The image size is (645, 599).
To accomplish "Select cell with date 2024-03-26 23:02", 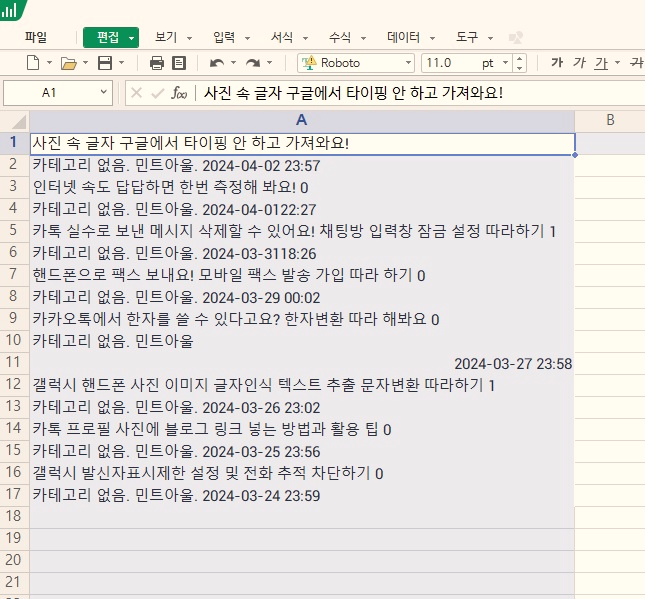I will [302, 407].
